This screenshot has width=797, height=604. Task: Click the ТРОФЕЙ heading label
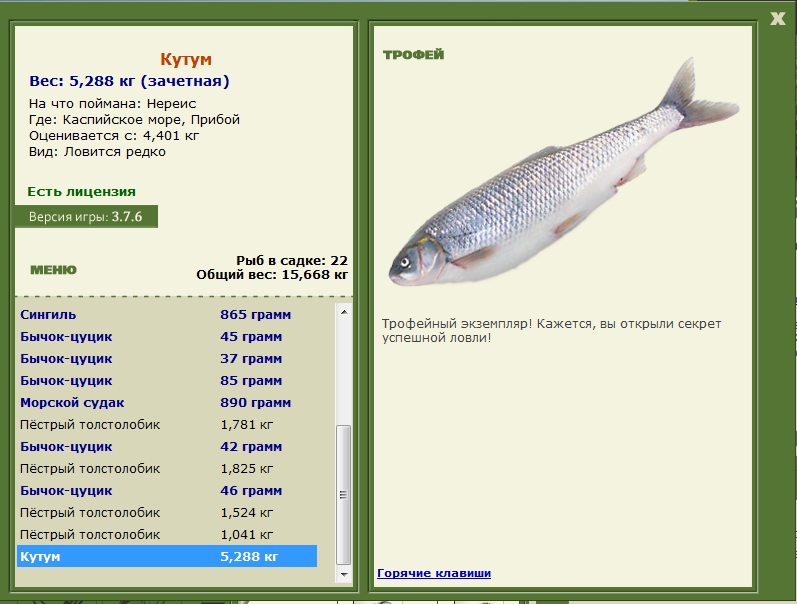(413, 55)
